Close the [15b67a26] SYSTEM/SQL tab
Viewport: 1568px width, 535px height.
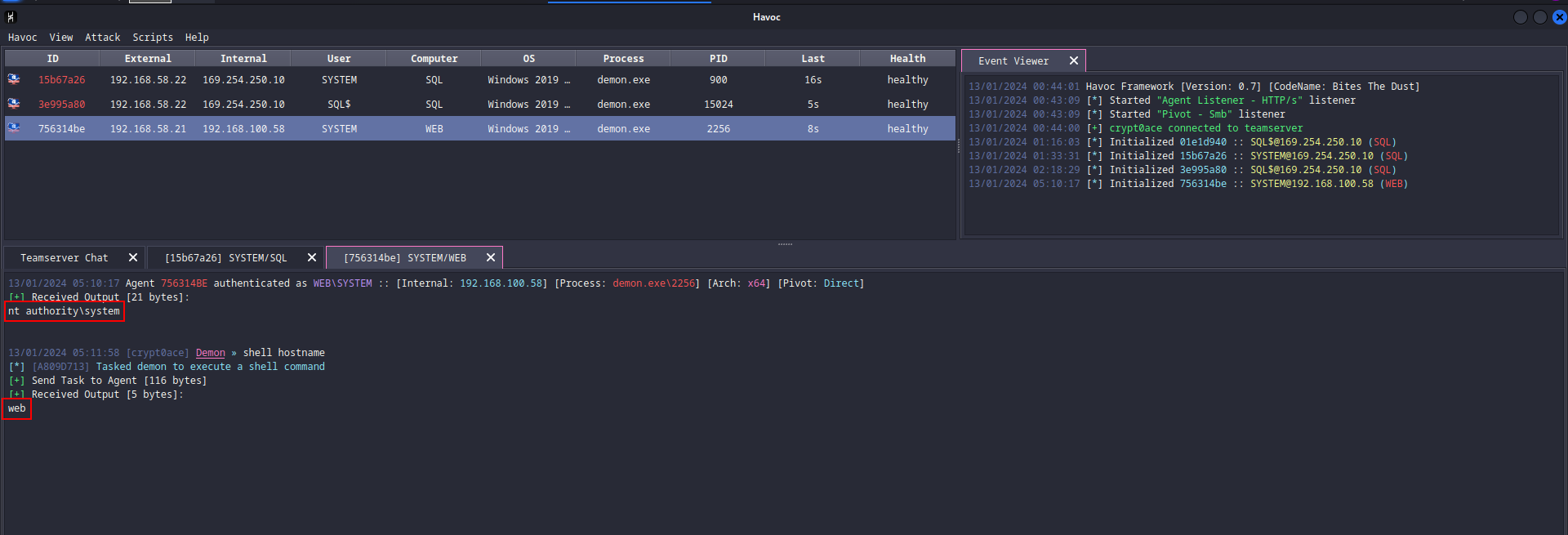coord(312,257)
